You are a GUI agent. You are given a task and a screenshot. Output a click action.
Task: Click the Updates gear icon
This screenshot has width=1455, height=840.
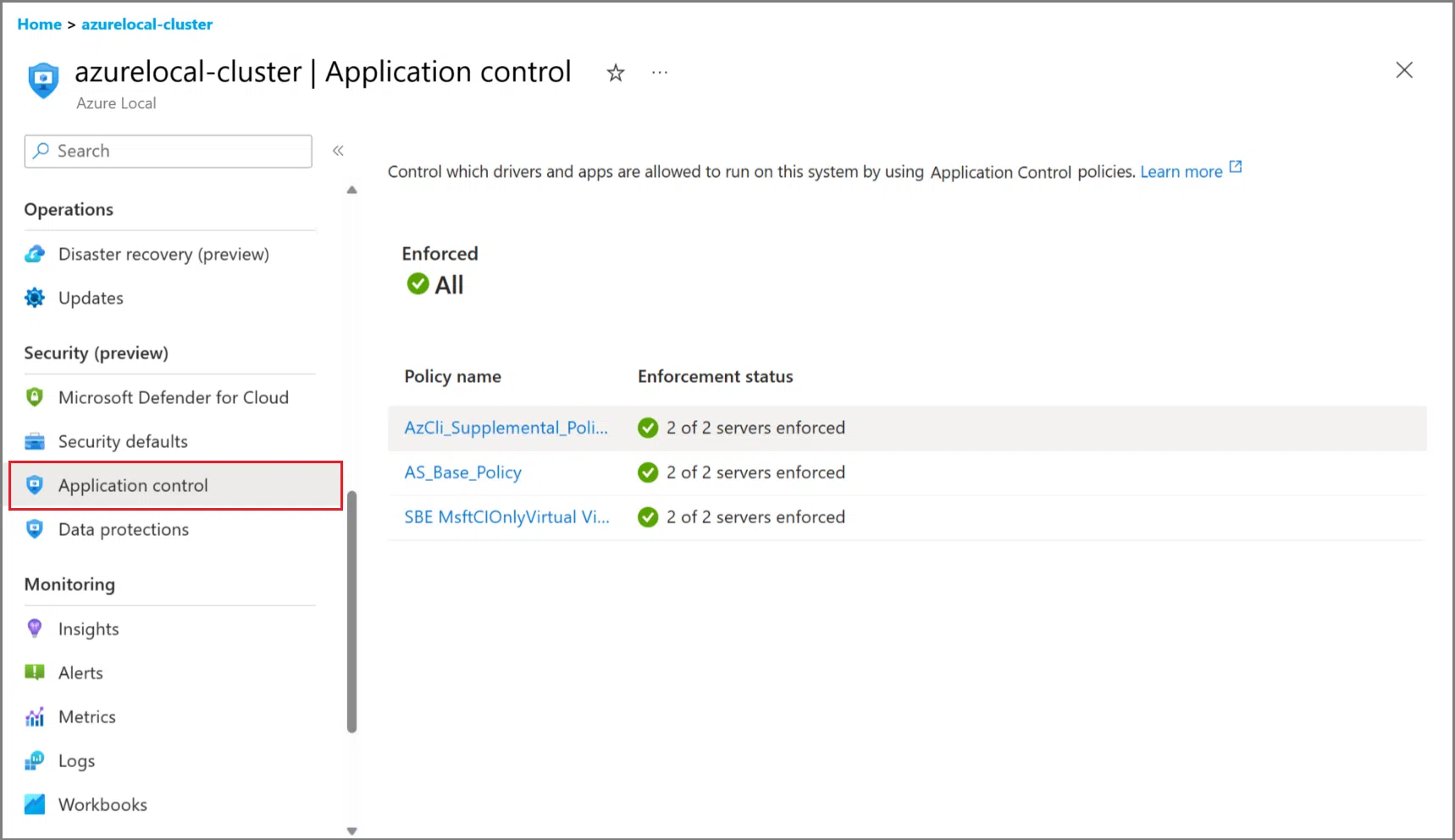coord(35,298)
